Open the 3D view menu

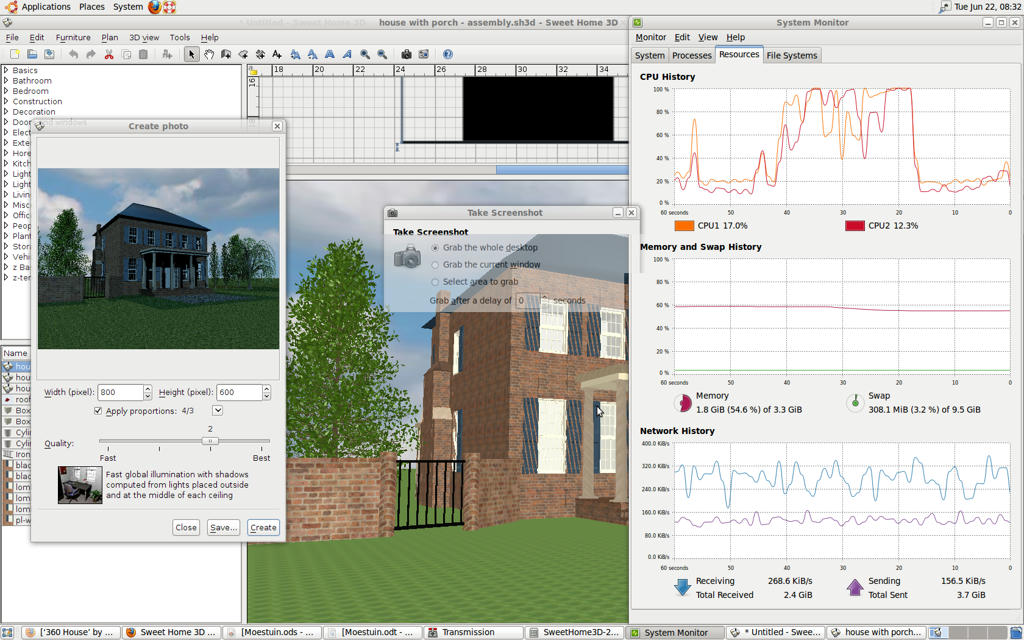click(144, 37)
